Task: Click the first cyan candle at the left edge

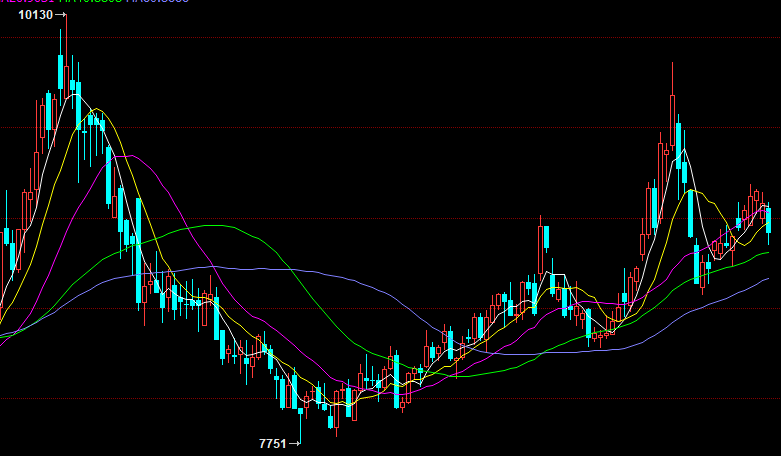Action: [x=6, y=237]
